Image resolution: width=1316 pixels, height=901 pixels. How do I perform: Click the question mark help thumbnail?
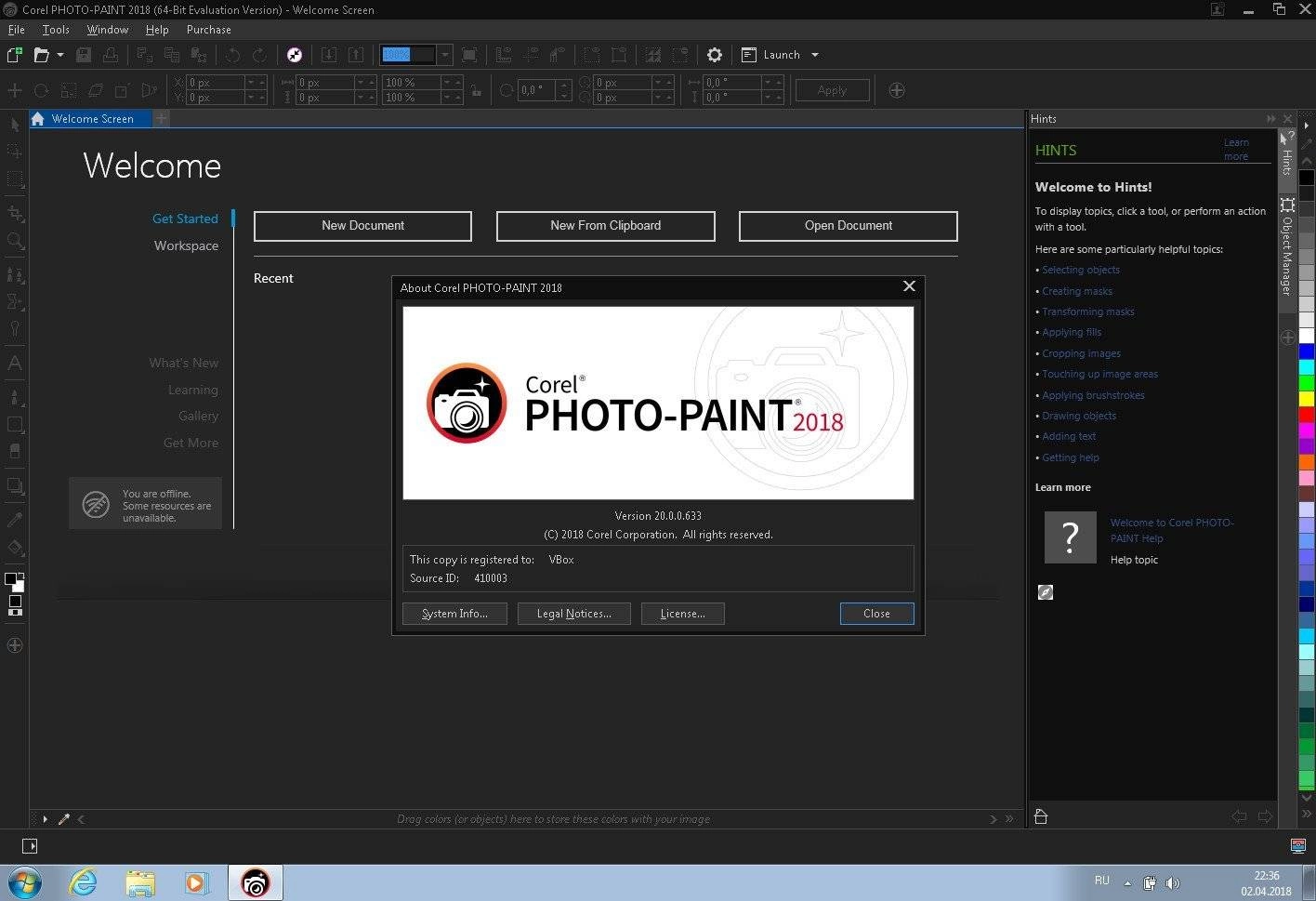coord(1070,537)
